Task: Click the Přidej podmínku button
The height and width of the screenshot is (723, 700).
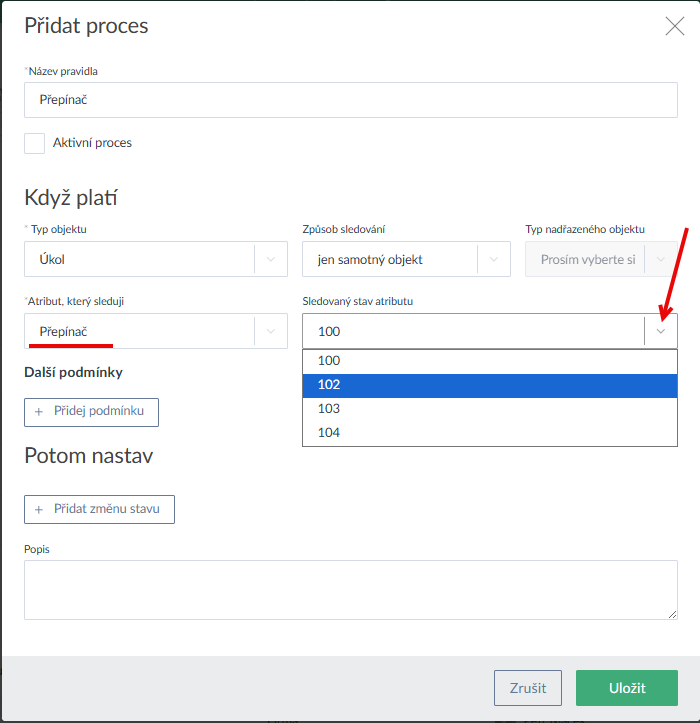Action: [x=91, y=412]
